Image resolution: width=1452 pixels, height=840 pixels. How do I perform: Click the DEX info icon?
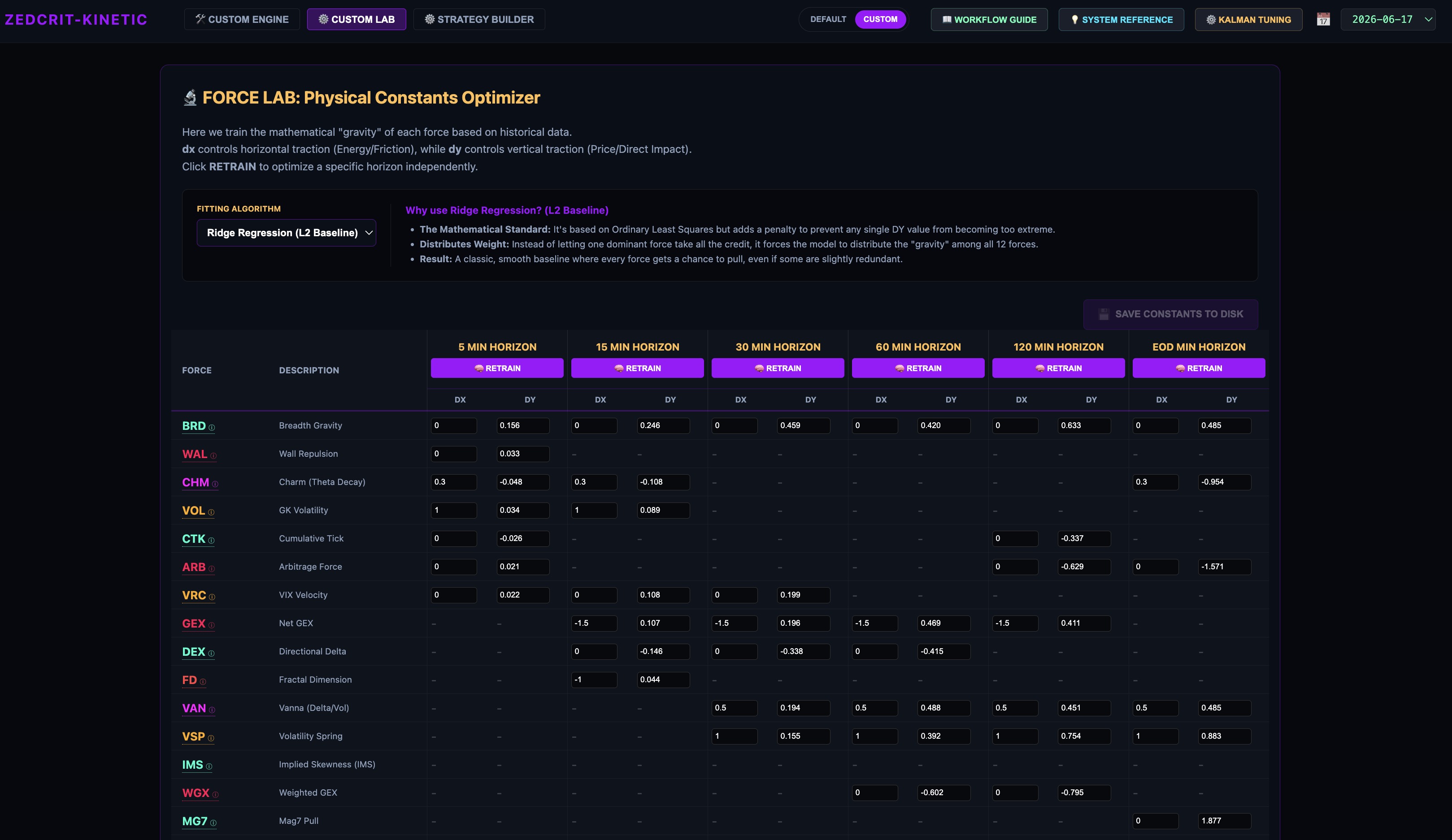[x=211, y=654]
